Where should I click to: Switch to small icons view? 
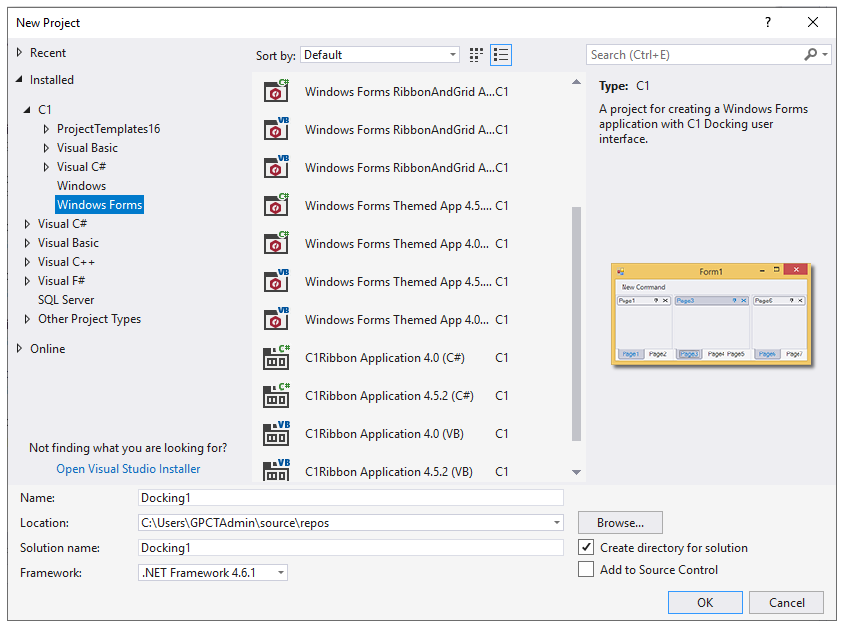coord(476,55)
